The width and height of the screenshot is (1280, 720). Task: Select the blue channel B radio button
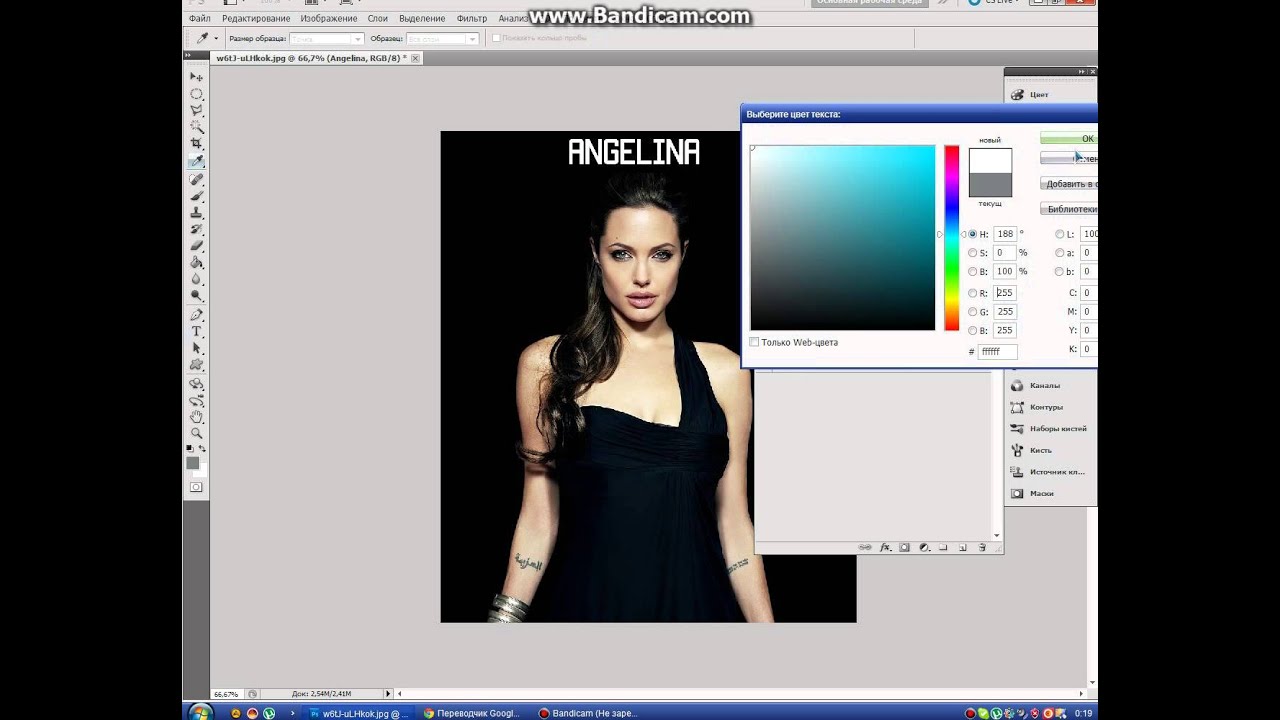point(972,330)
